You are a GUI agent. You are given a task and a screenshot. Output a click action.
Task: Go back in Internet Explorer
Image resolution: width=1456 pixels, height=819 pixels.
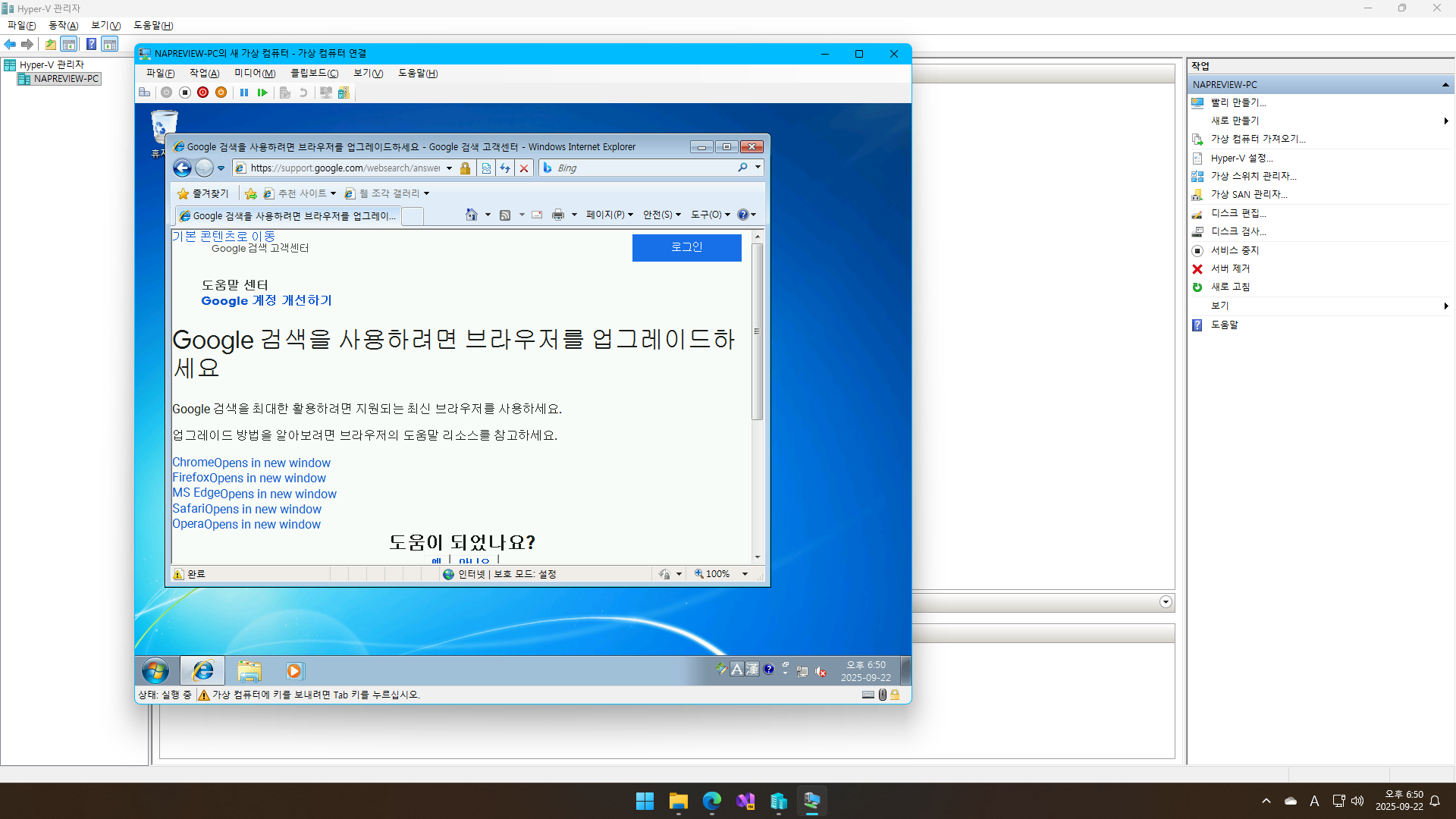pos(183,168)
